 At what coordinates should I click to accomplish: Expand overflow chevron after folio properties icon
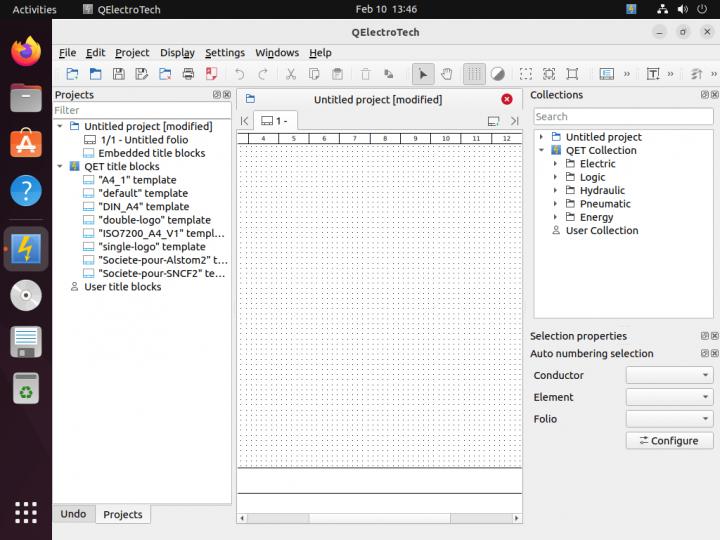(627, 74)
